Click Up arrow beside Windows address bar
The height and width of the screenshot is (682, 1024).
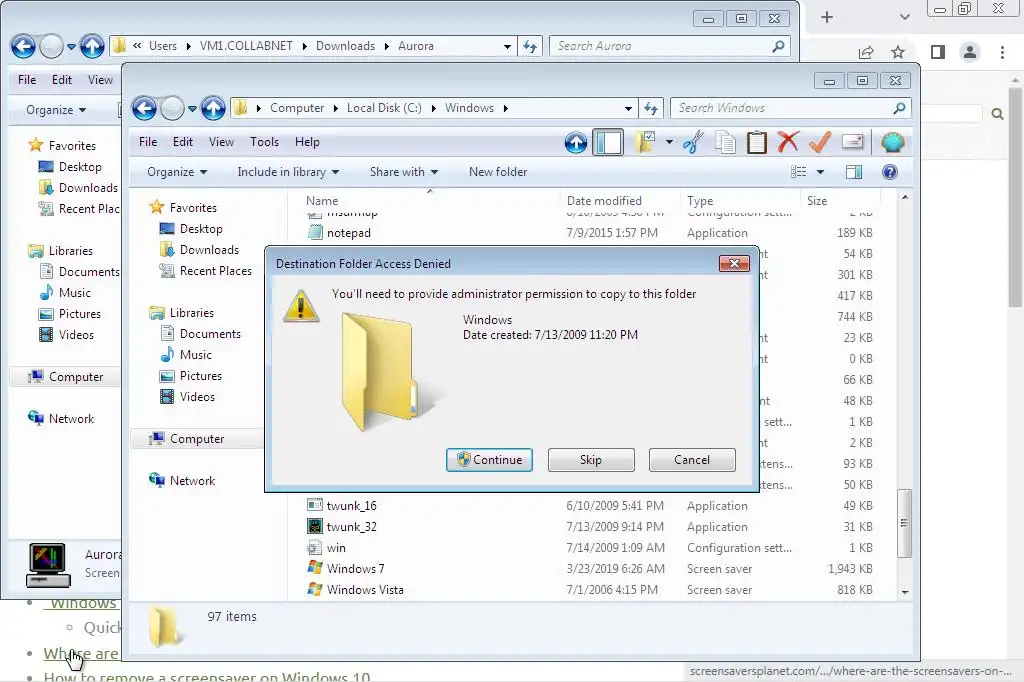(213, 108)
